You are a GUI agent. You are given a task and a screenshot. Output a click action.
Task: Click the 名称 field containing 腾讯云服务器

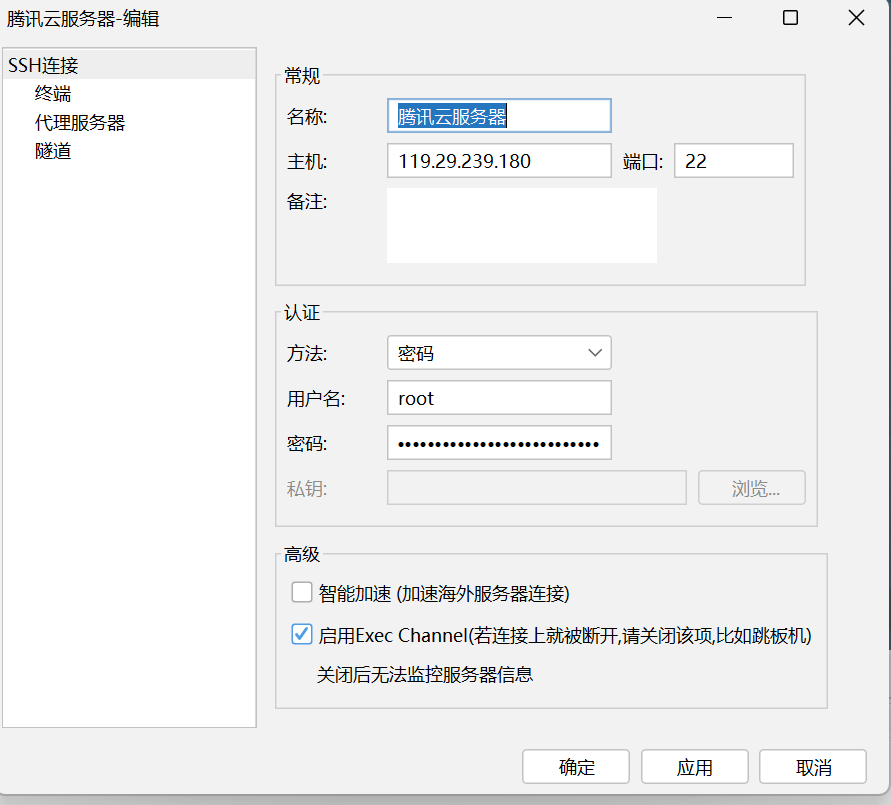pos(499,116)
